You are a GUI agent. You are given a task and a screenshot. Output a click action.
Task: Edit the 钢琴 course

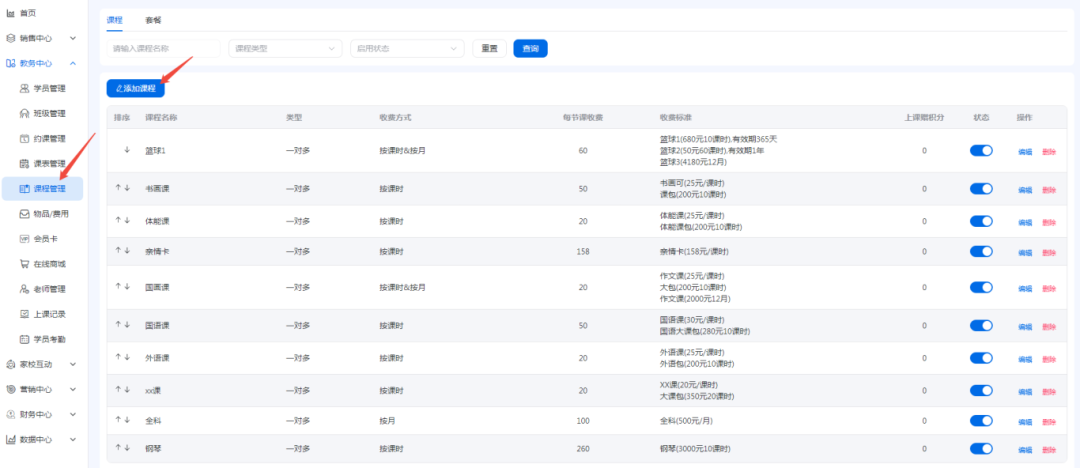(x=1025, y=450)
